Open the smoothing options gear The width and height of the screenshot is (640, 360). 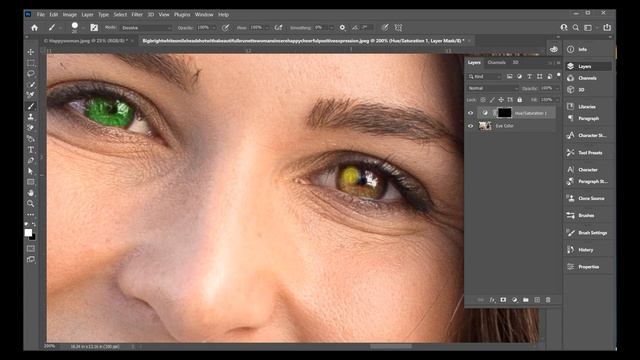click(342, 28)
